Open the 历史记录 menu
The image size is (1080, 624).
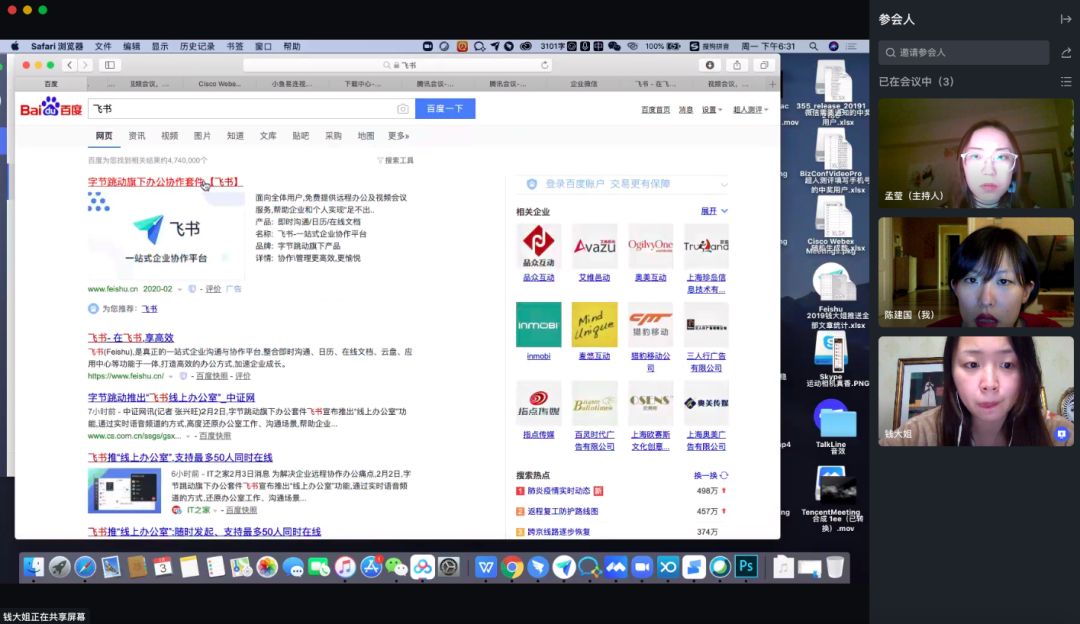197,46
